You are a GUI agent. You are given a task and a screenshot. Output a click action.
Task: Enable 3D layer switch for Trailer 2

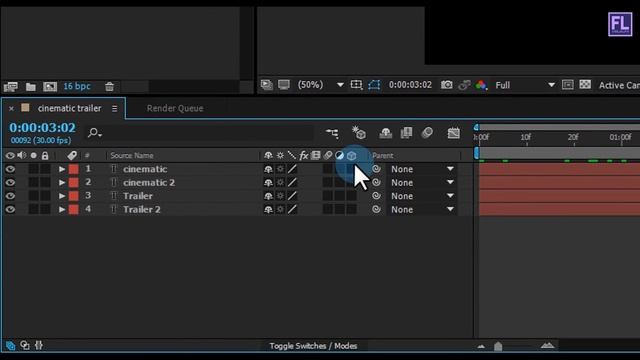tap(351, 209)
